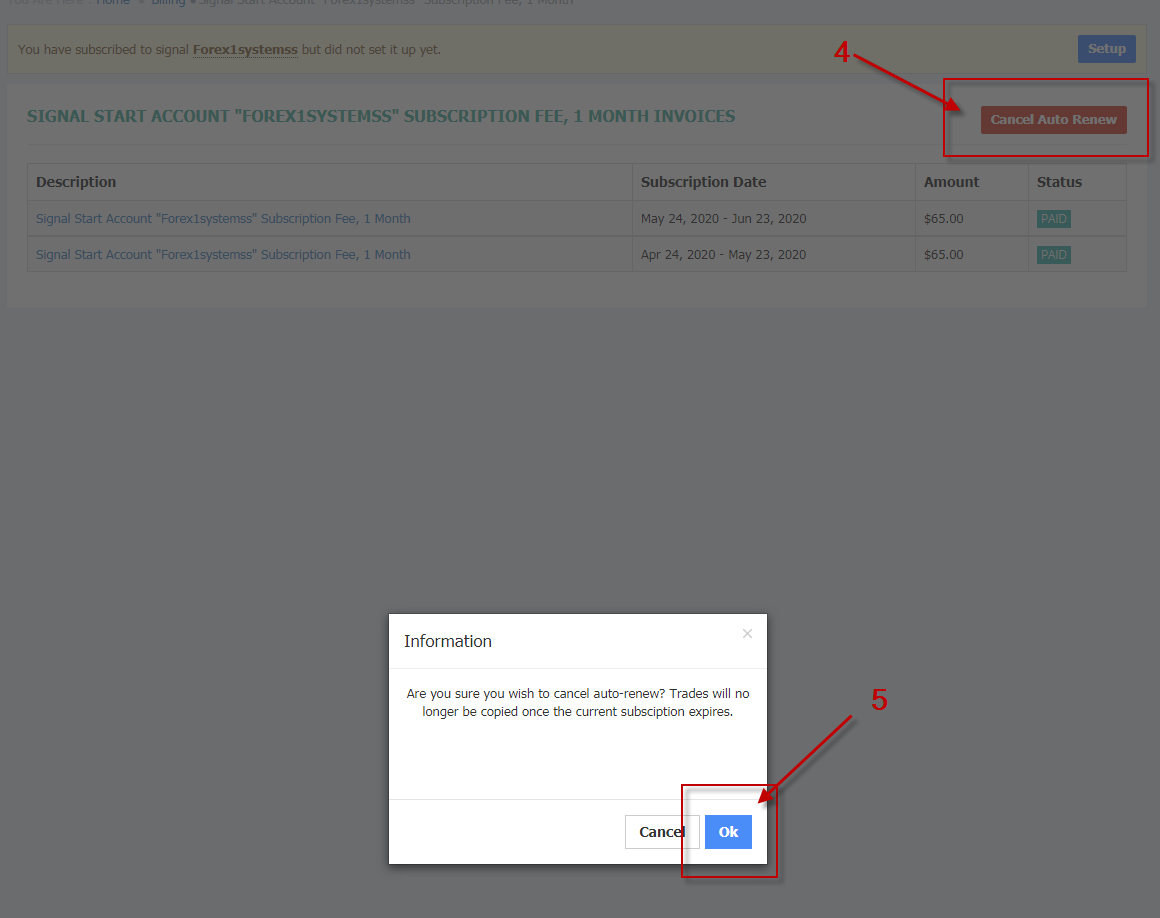Click the Information dialog title
The height and width of the screenshot is (918, 1160).
click(448, 641)
